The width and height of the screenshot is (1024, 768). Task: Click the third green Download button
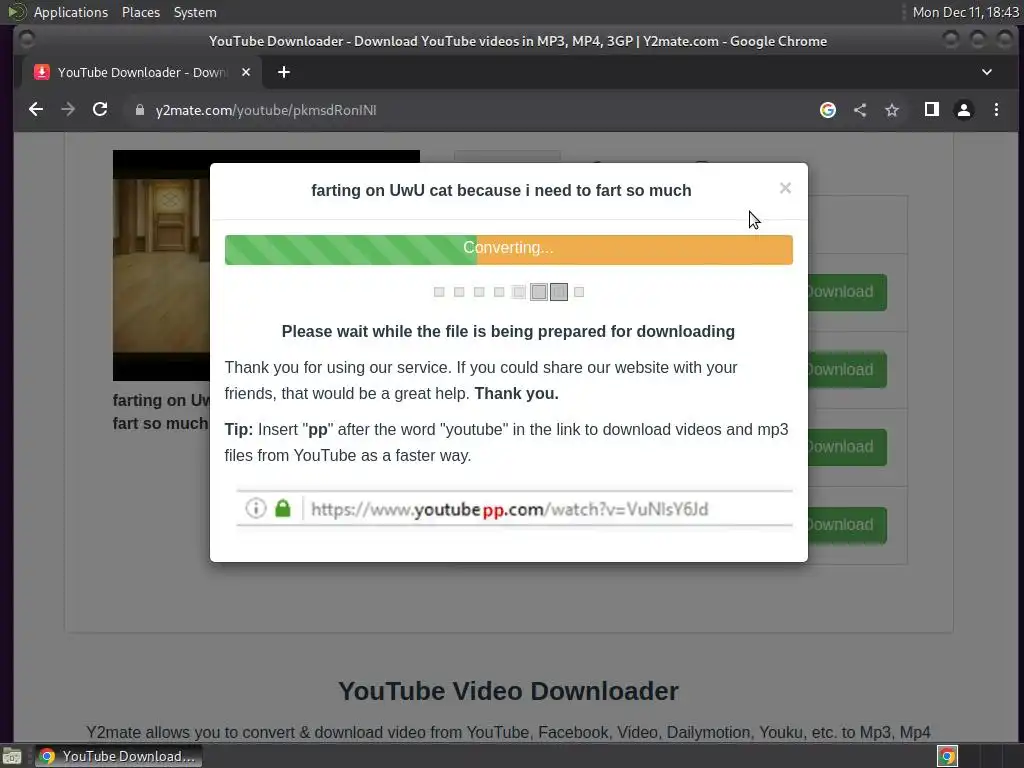coord(847,447)
